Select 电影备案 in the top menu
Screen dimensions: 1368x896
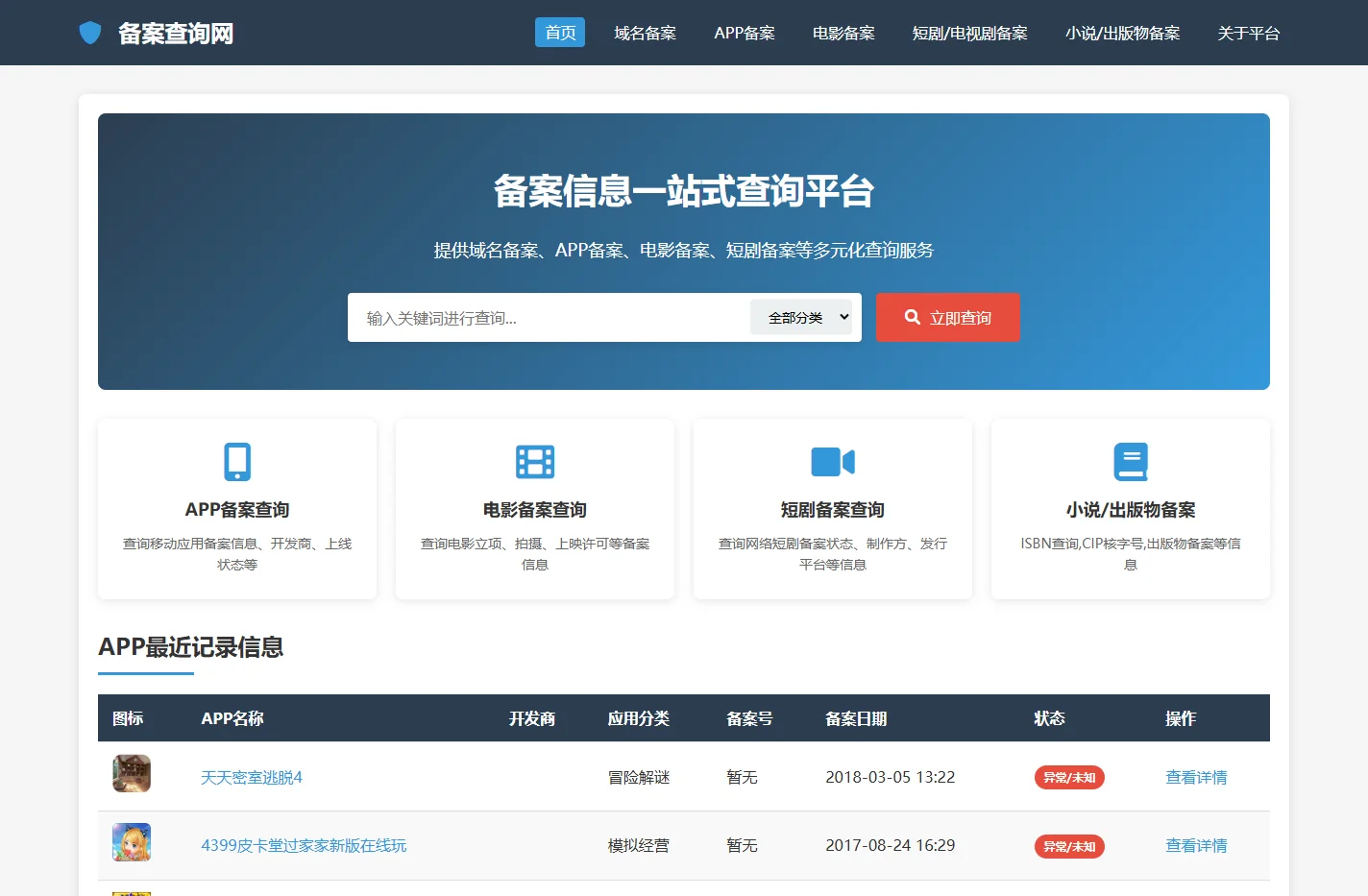click(843, 33)
